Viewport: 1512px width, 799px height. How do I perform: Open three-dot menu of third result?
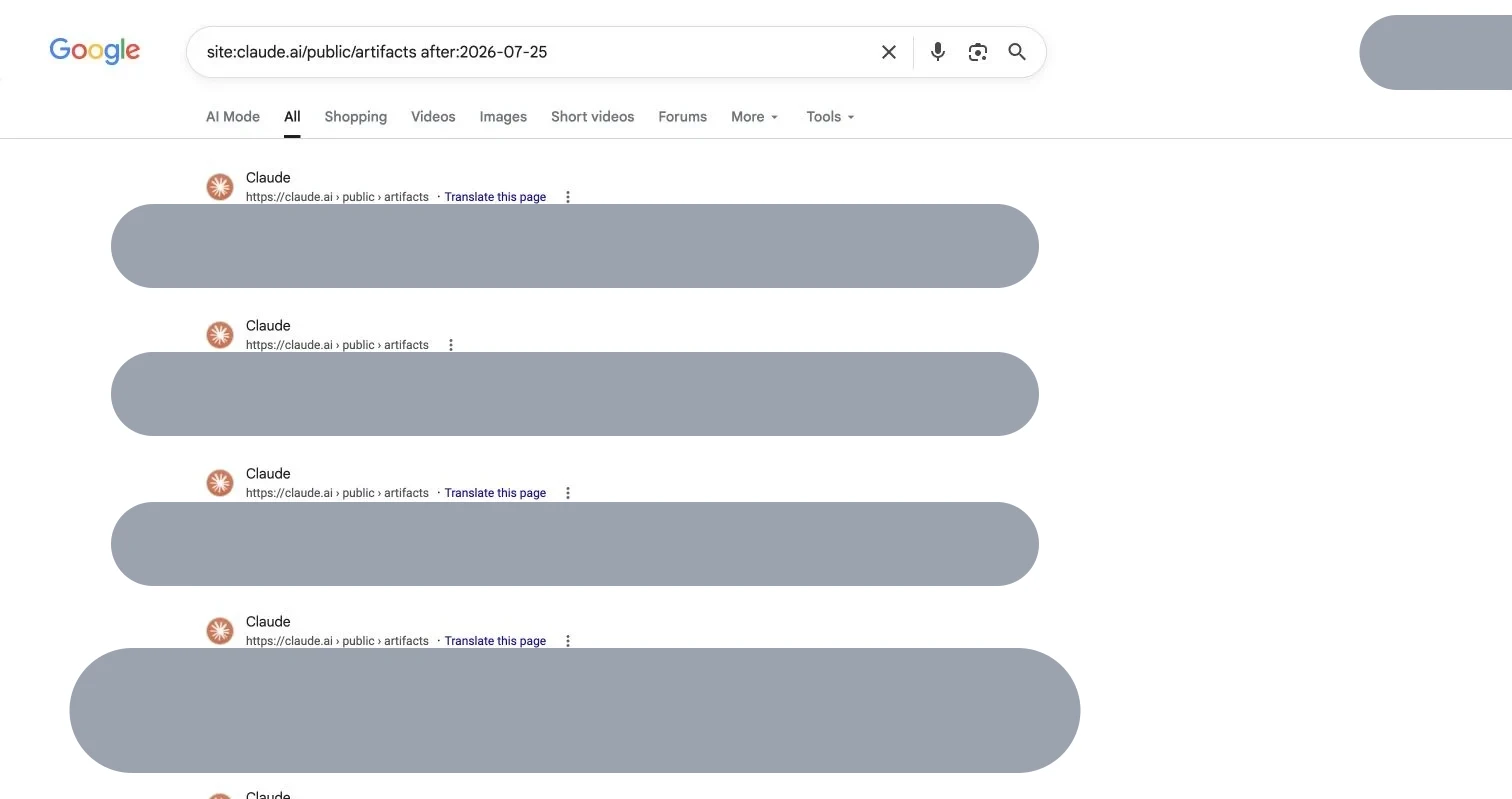[x=568, y=493]
